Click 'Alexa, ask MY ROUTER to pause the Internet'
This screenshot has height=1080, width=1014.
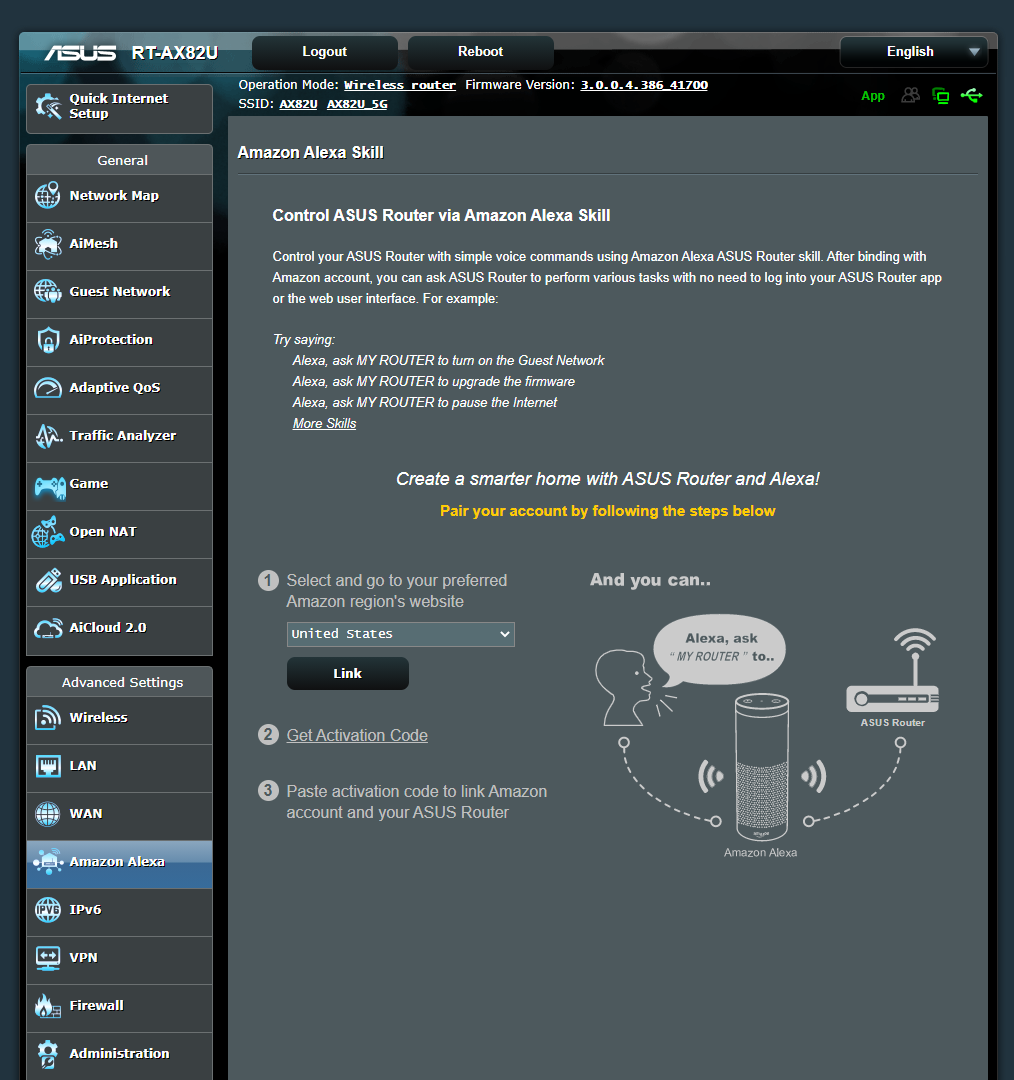point(424,402)
